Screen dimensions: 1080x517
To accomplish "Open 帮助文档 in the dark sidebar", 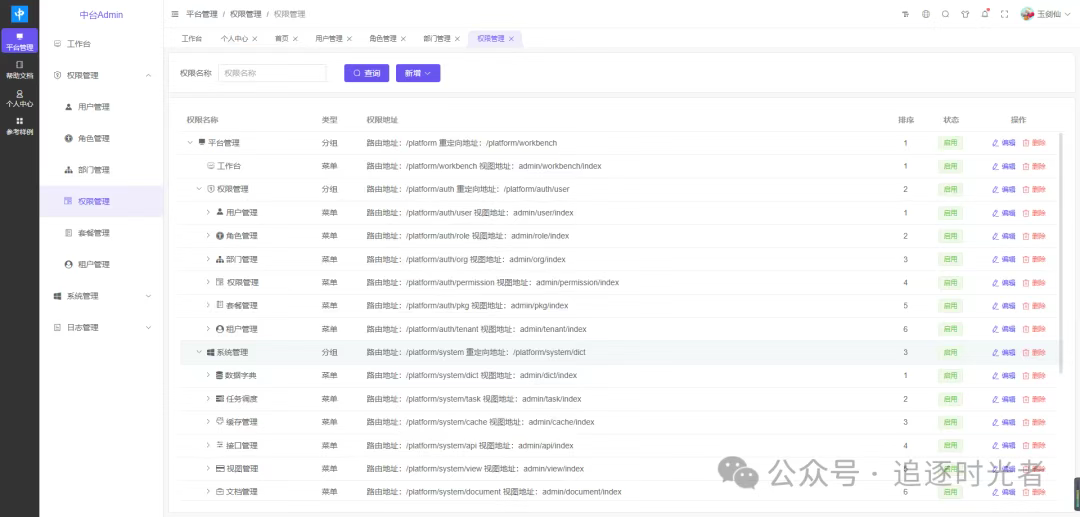I will point(19,70).
